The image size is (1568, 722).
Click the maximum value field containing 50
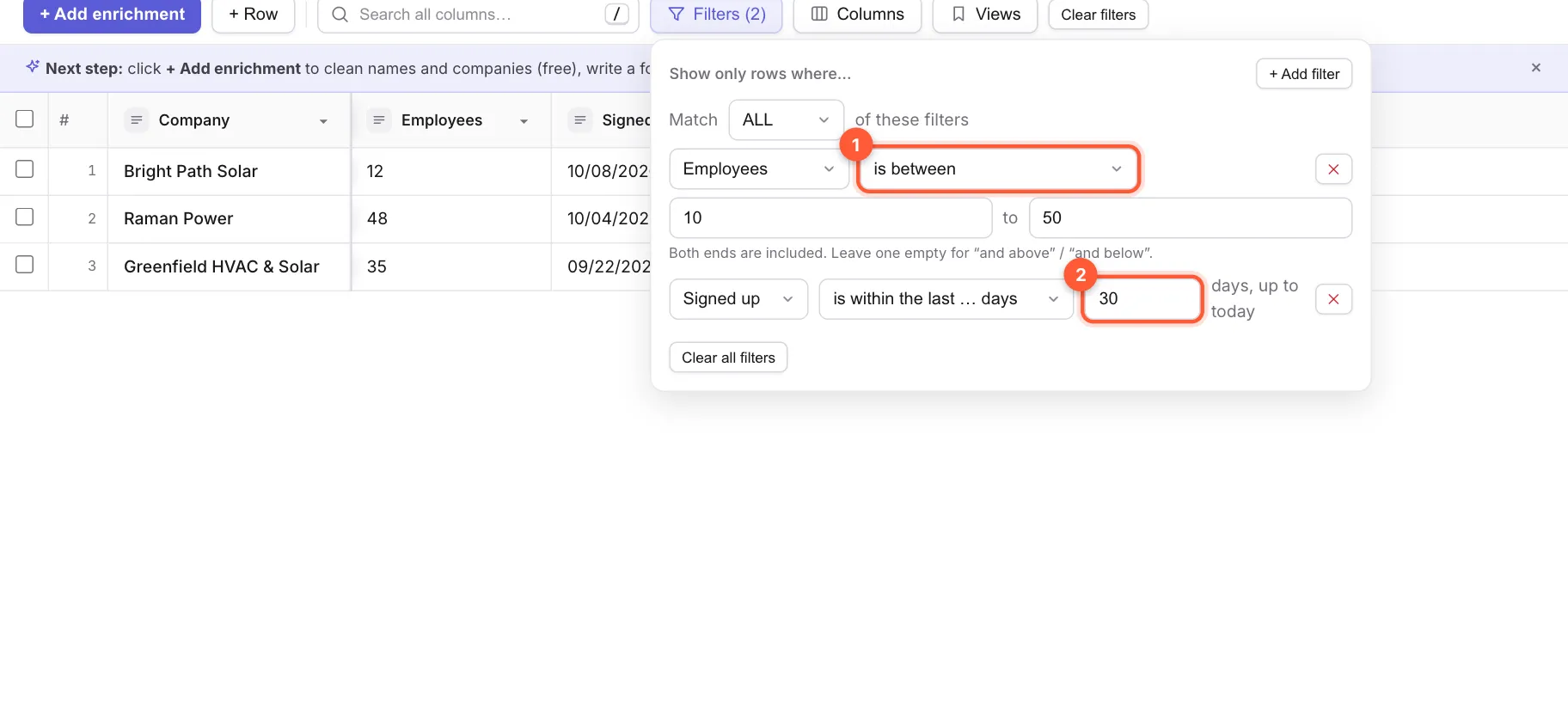tap(1191, 218)
